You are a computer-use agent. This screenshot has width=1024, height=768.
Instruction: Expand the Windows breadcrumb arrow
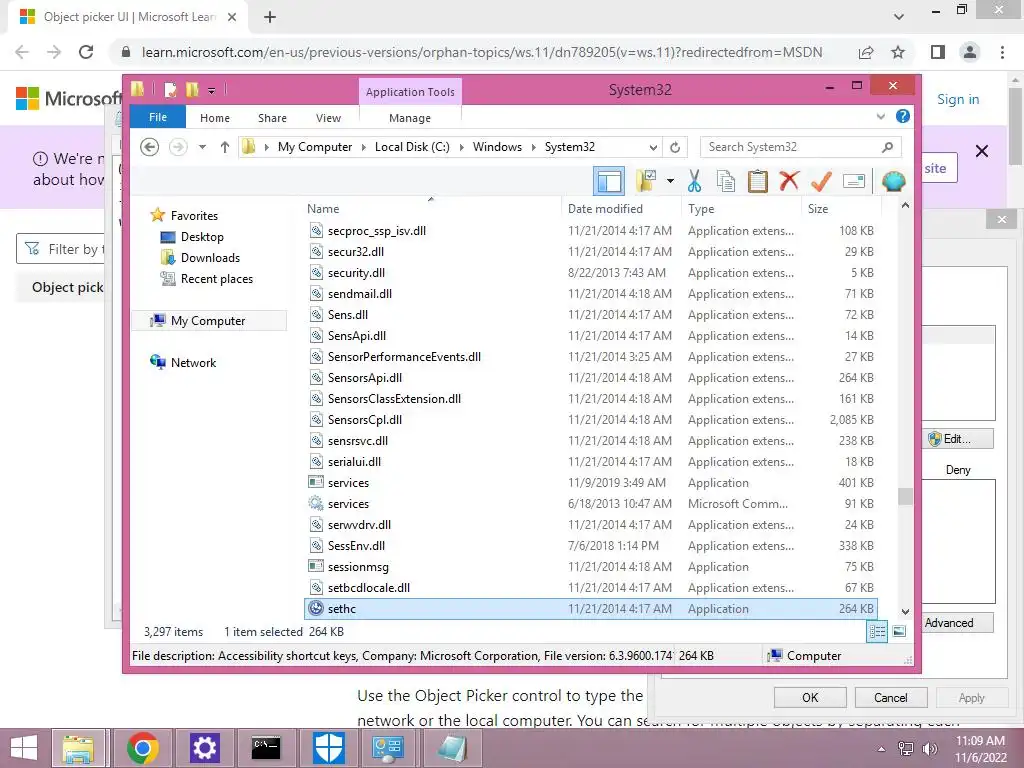(534, 147)
